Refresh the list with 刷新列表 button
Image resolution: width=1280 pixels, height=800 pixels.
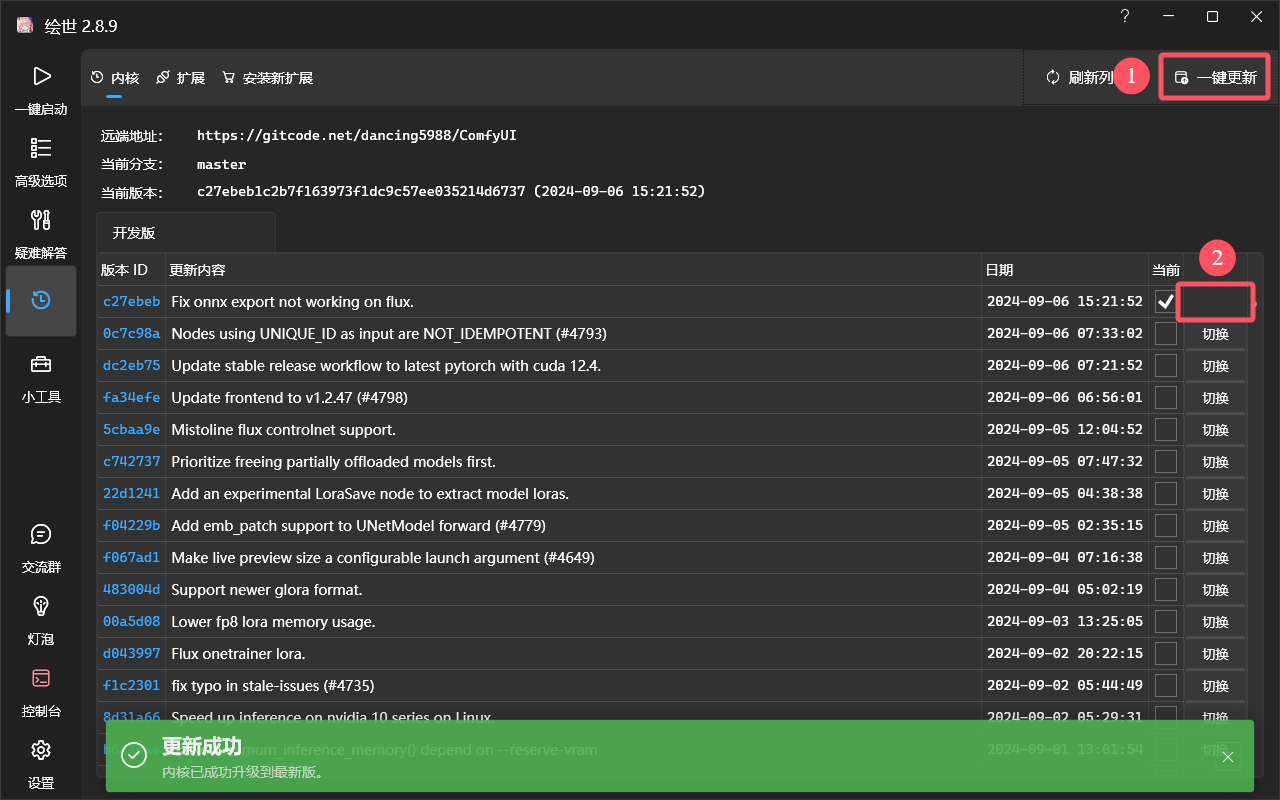point(1080,77)
